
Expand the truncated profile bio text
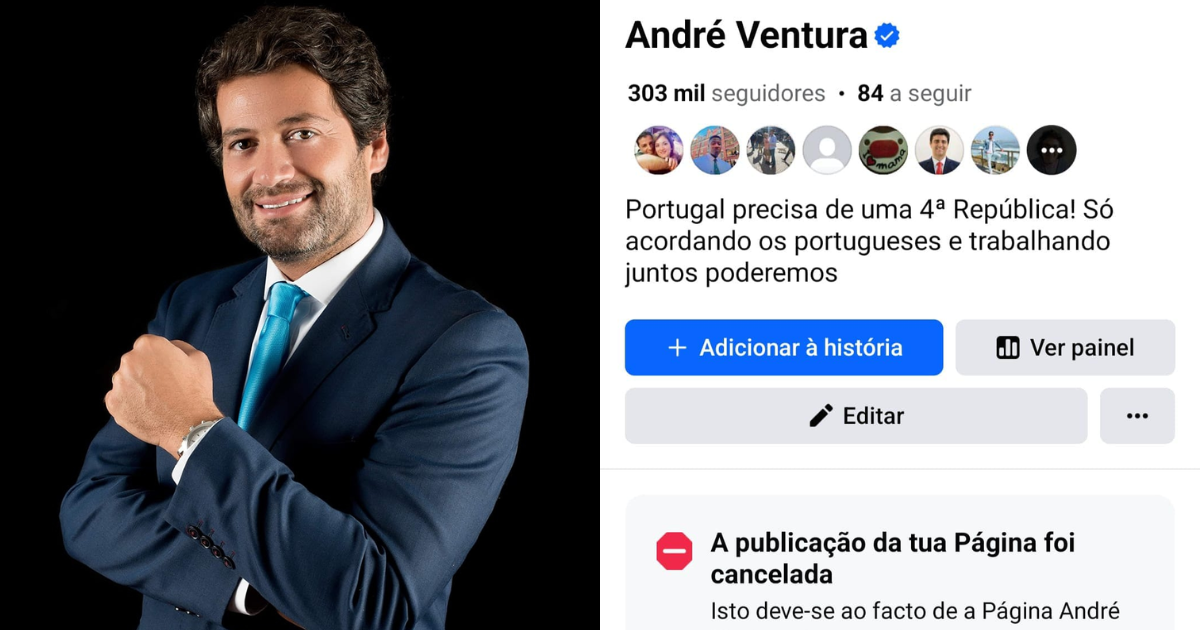point(869,242)
